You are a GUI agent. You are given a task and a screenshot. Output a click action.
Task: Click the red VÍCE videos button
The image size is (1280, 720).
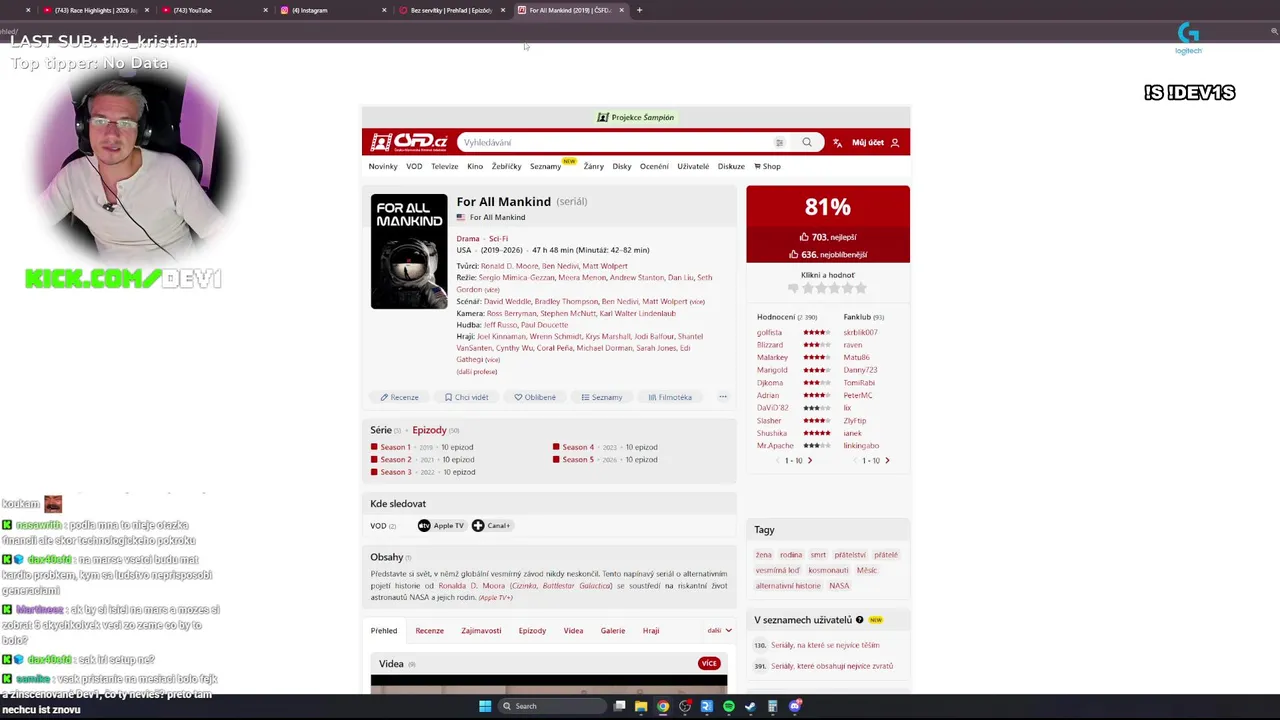tap(709, 664)
